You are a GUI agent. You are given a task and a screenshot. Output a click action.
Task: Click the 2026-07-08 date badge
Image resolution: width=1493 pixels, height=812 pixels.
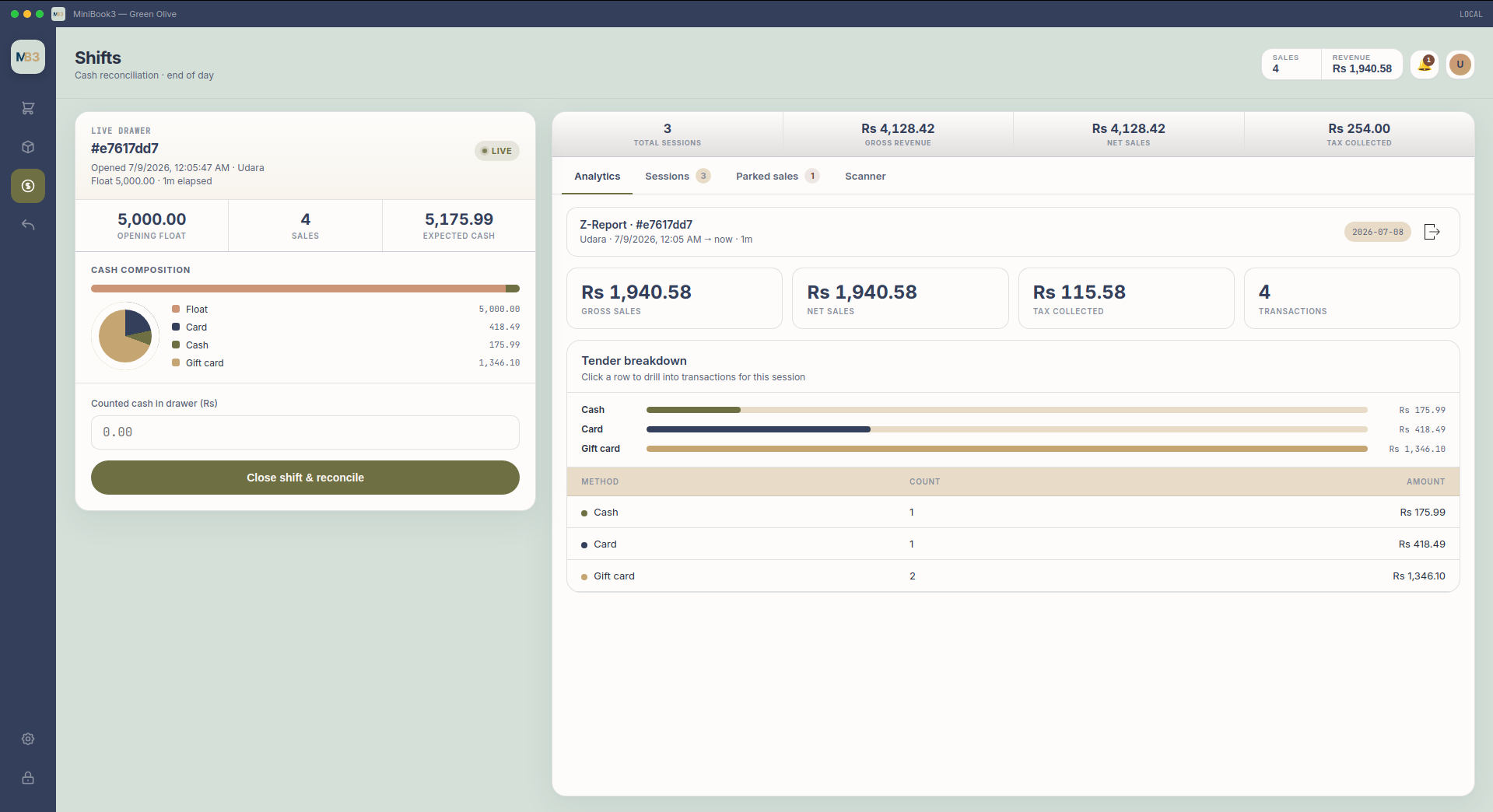pos(1377,232)
